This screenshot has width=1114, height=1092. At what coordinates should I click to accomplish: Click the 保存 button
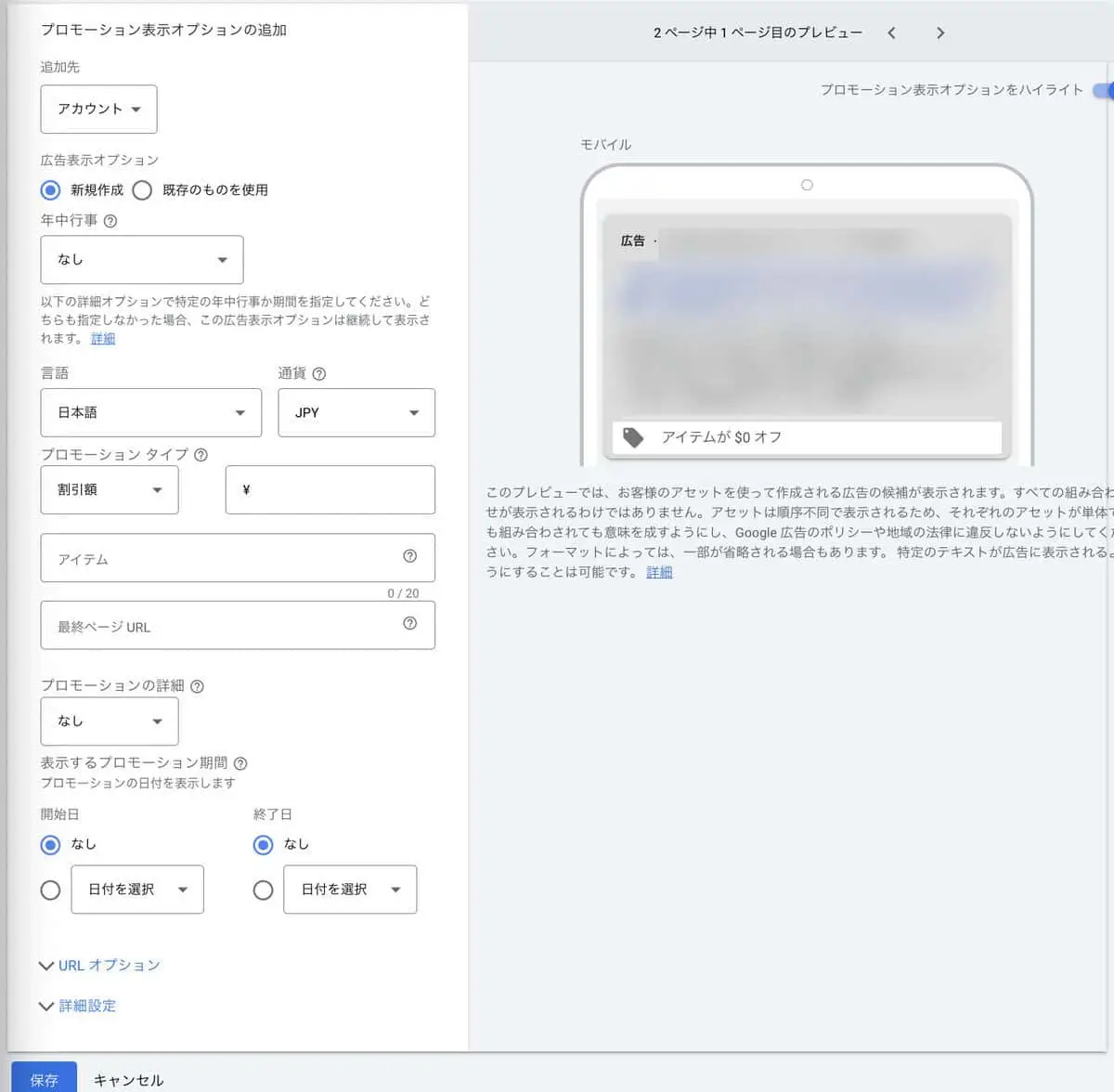[44, 1078]
